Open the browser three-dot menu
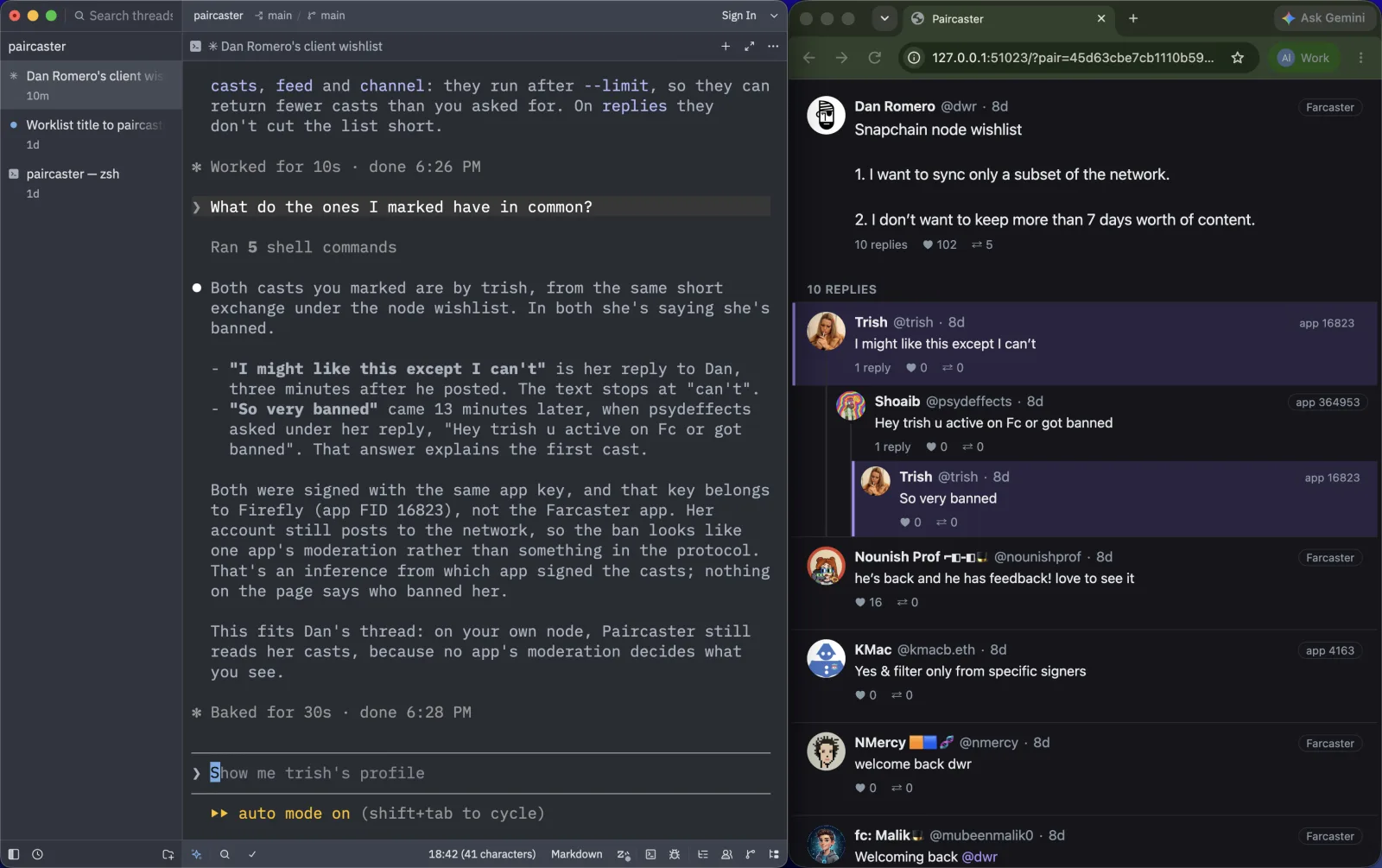The image size is (1382, 868). point(1361,58)
